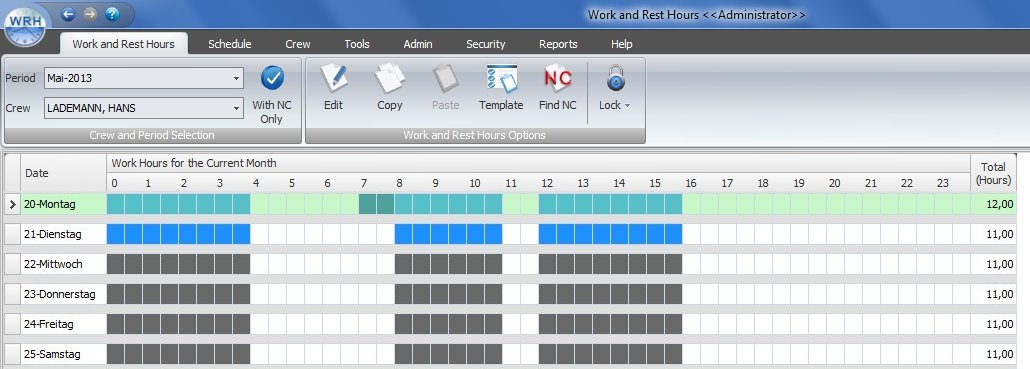
Task: Select the row header for 22-Mittwoch
Action: pos(12,264)
